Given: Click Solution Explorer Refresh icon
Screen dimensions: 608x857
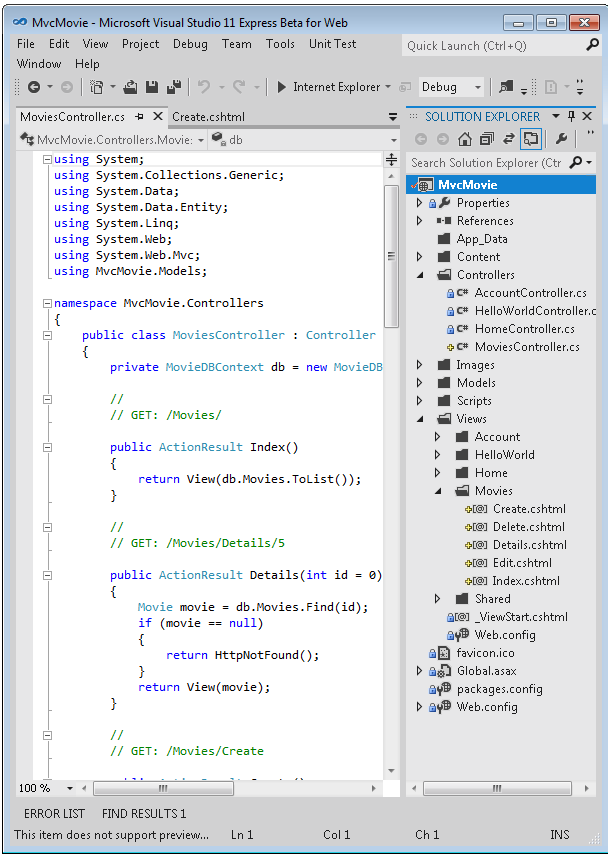Looking at the screenshot, I should (x=508, y=139).
